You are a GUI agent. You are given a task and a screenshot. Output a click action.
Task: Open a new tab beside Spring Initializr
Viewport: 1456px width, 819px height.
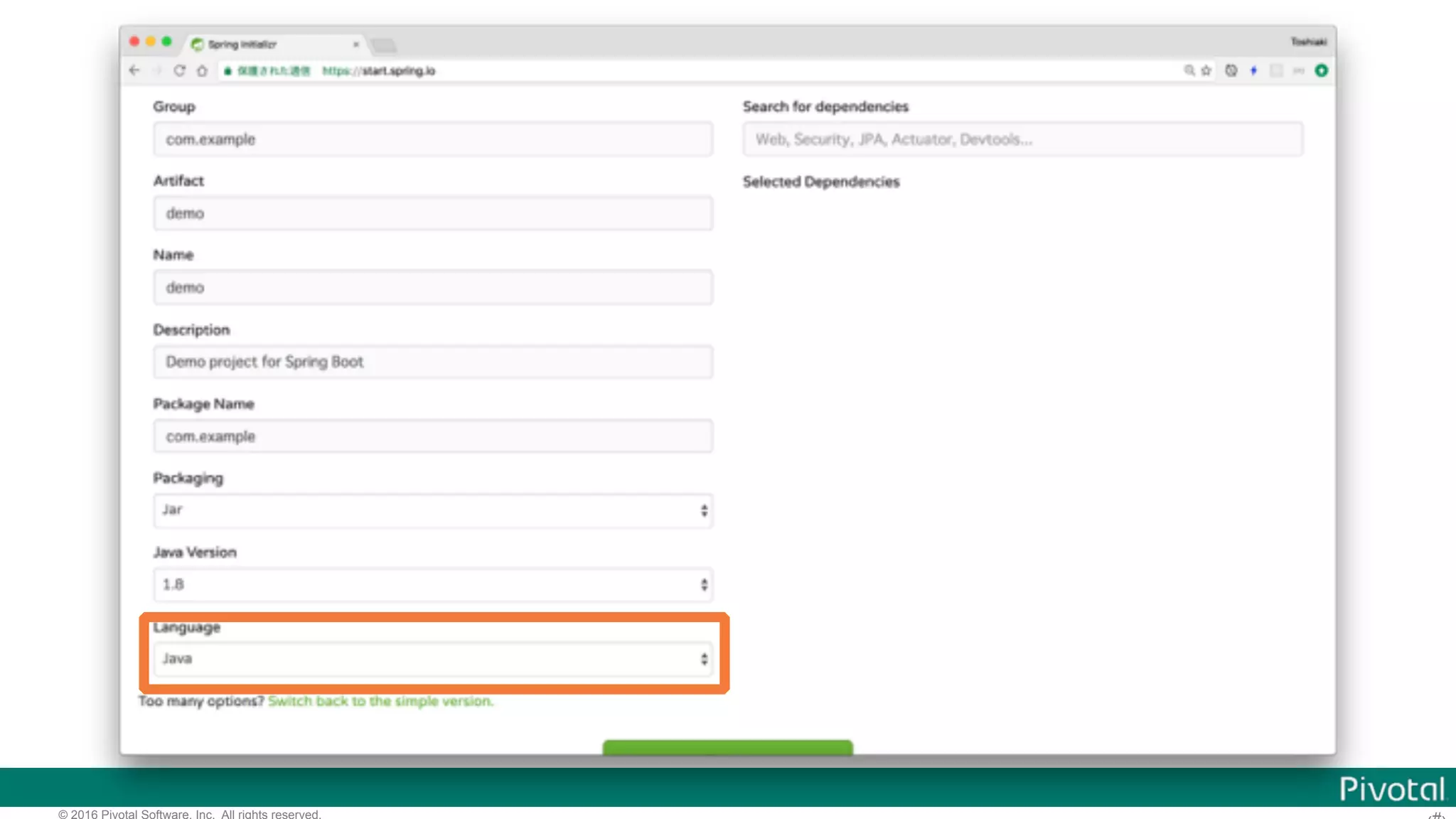(x=384, y=46)
